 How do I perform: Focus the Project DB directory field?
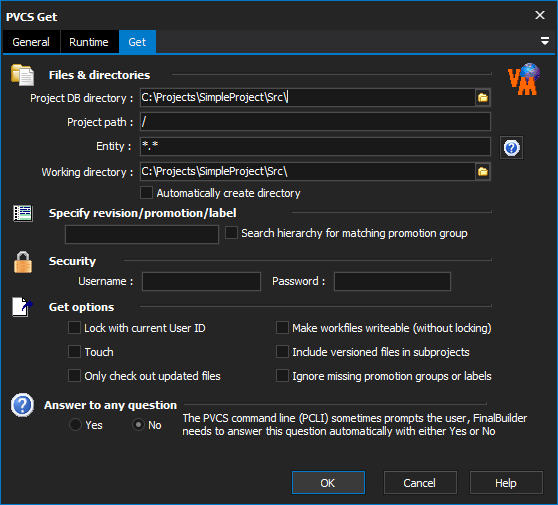point(307,98)
